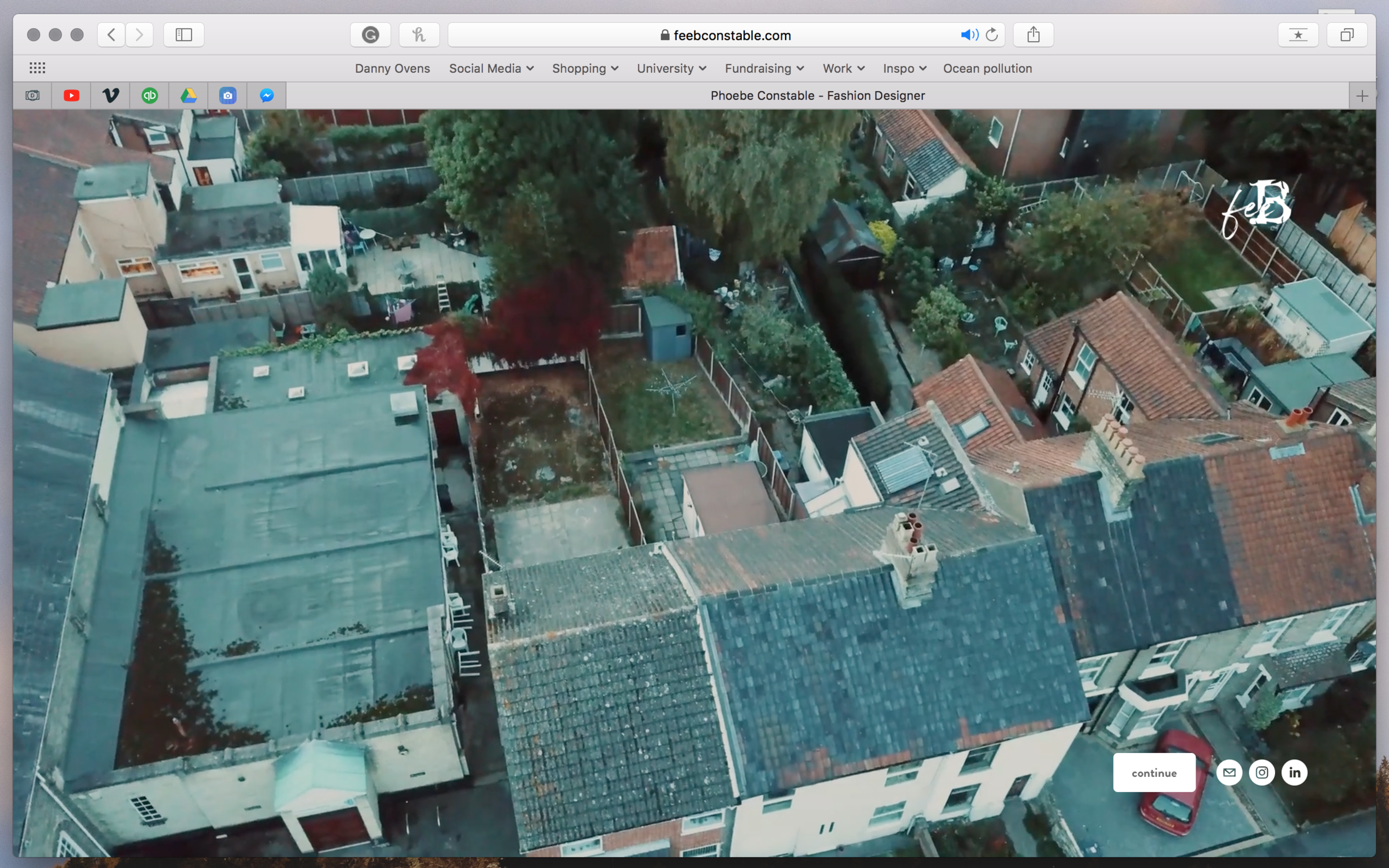Open the Messenger pinned tab
Image resolution: width=1389 pixels, height=868 pixels.
click(x=267, y=96)
